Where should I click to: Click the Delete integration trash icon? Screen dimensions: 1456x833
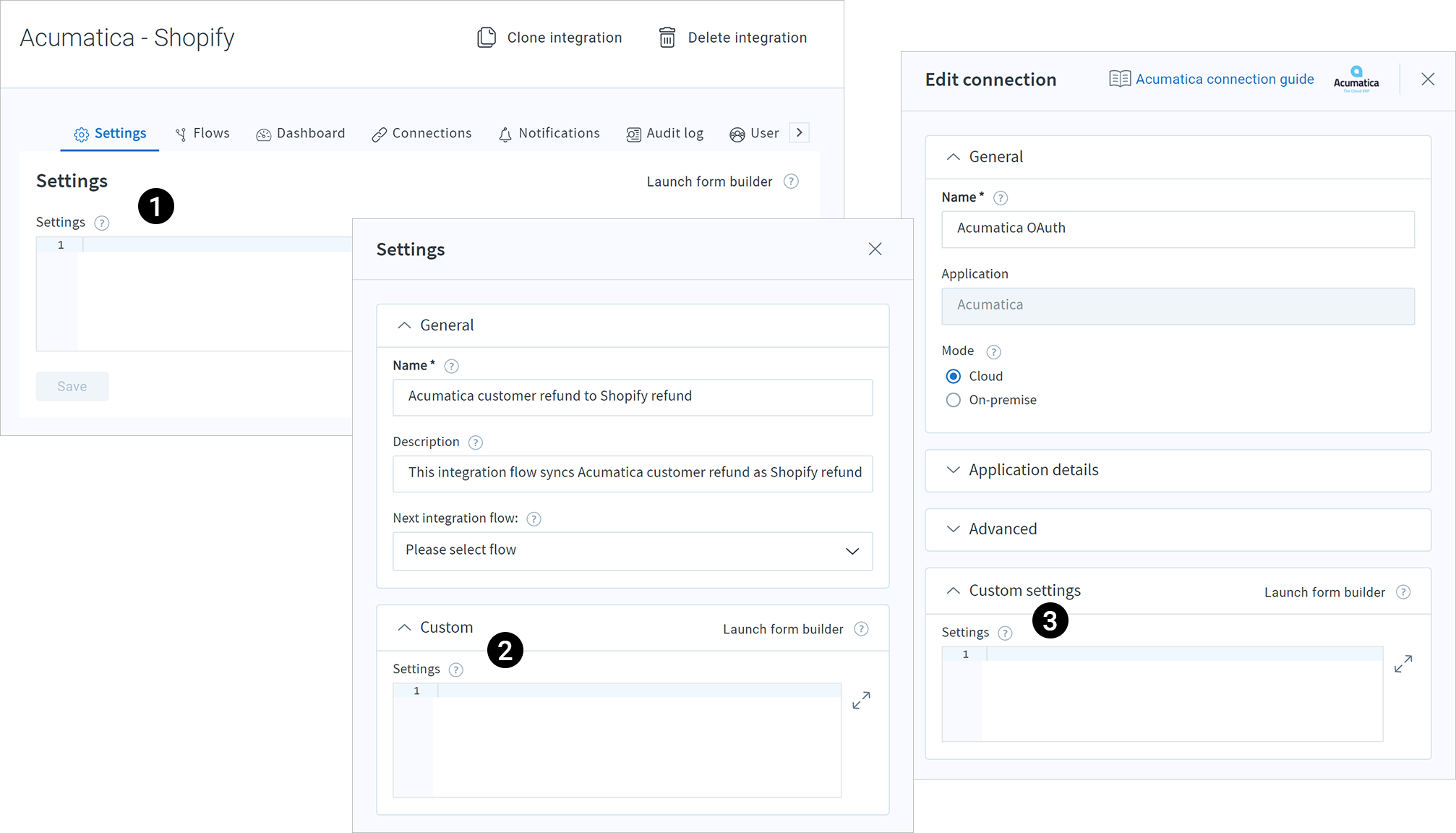[667, 38]
